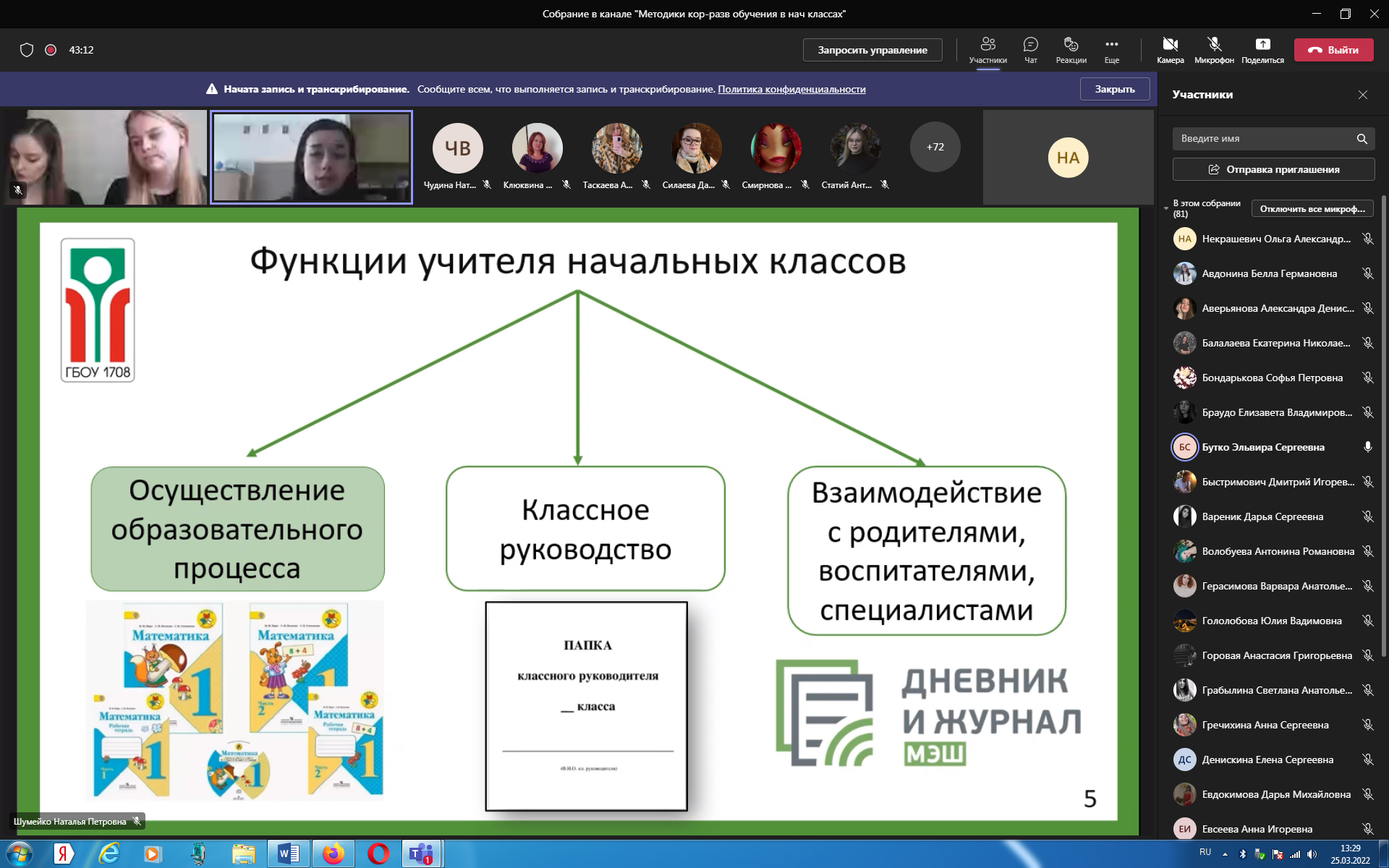Click the search icon in participants field
Screen dimensions: 1389x868
(x=1362, y=139)
